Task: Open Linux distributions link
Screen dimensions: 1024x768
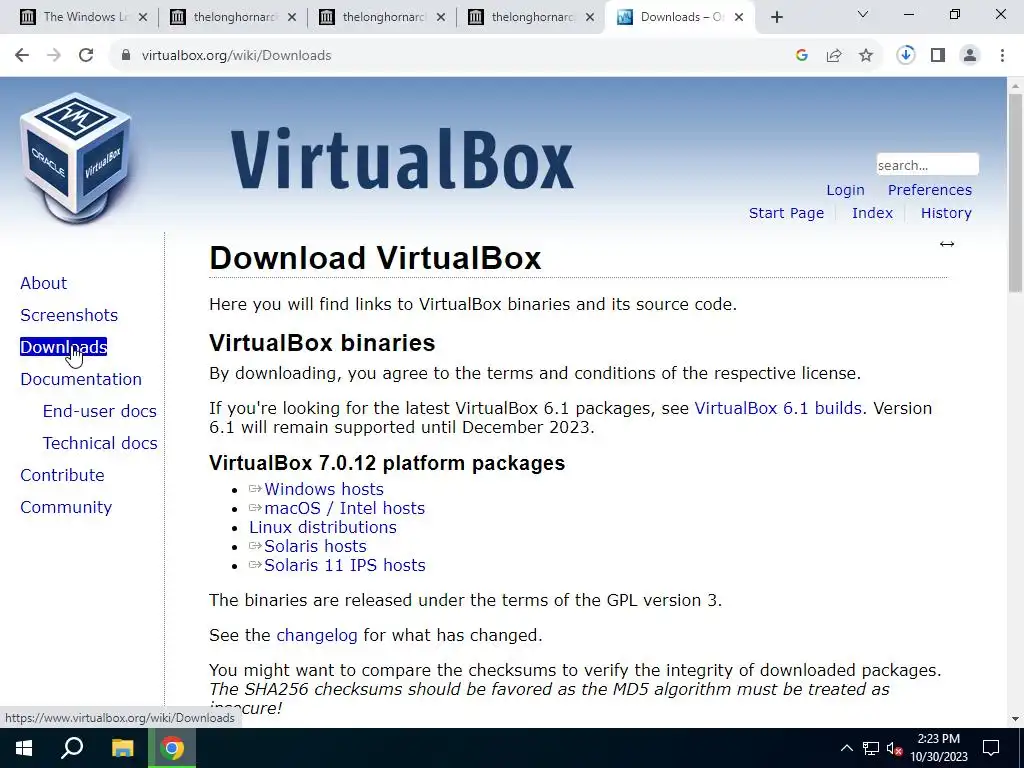Action: [x=323, y=527]
